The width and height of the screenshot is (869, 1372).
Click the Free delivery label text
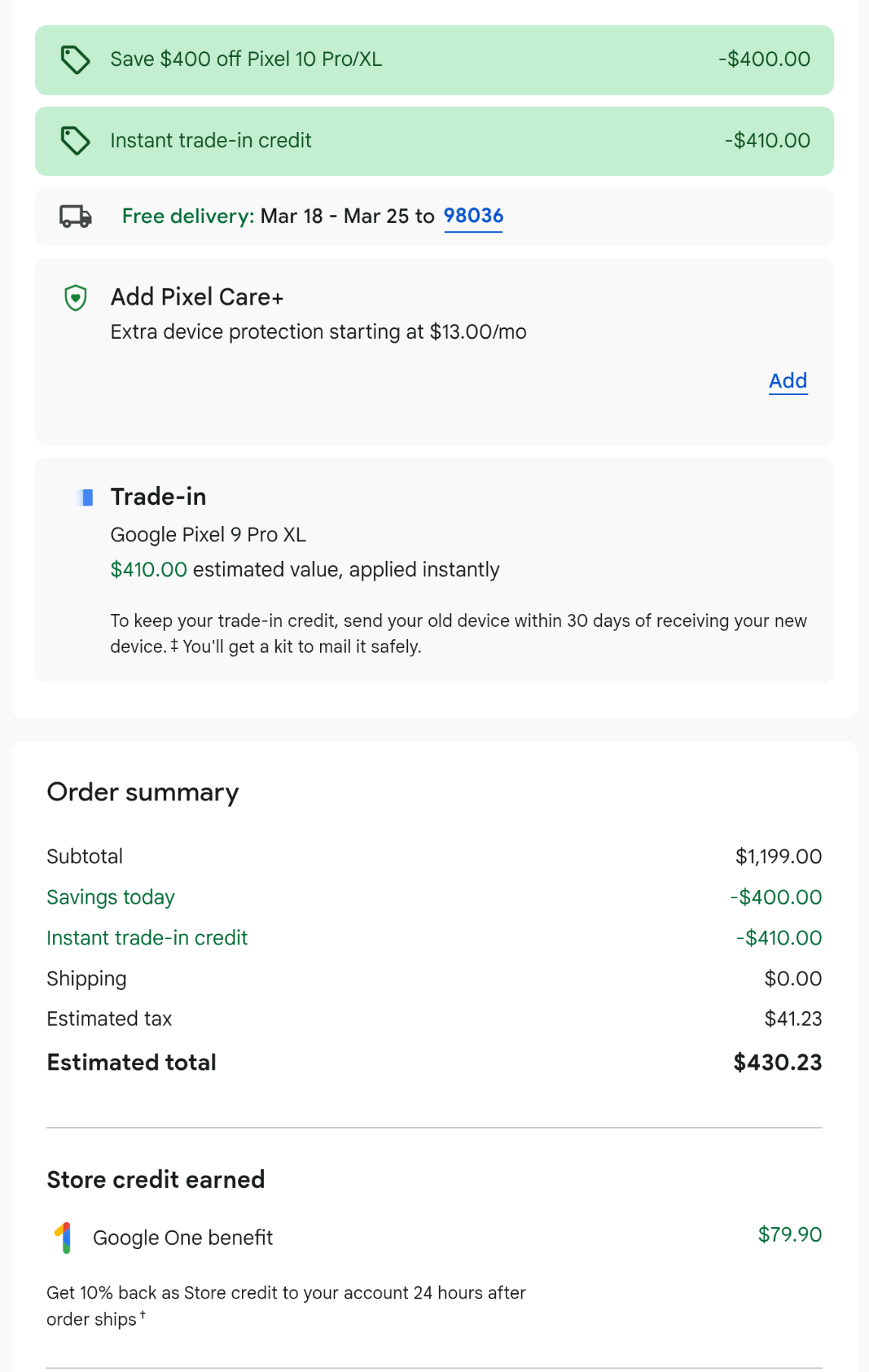188,216
